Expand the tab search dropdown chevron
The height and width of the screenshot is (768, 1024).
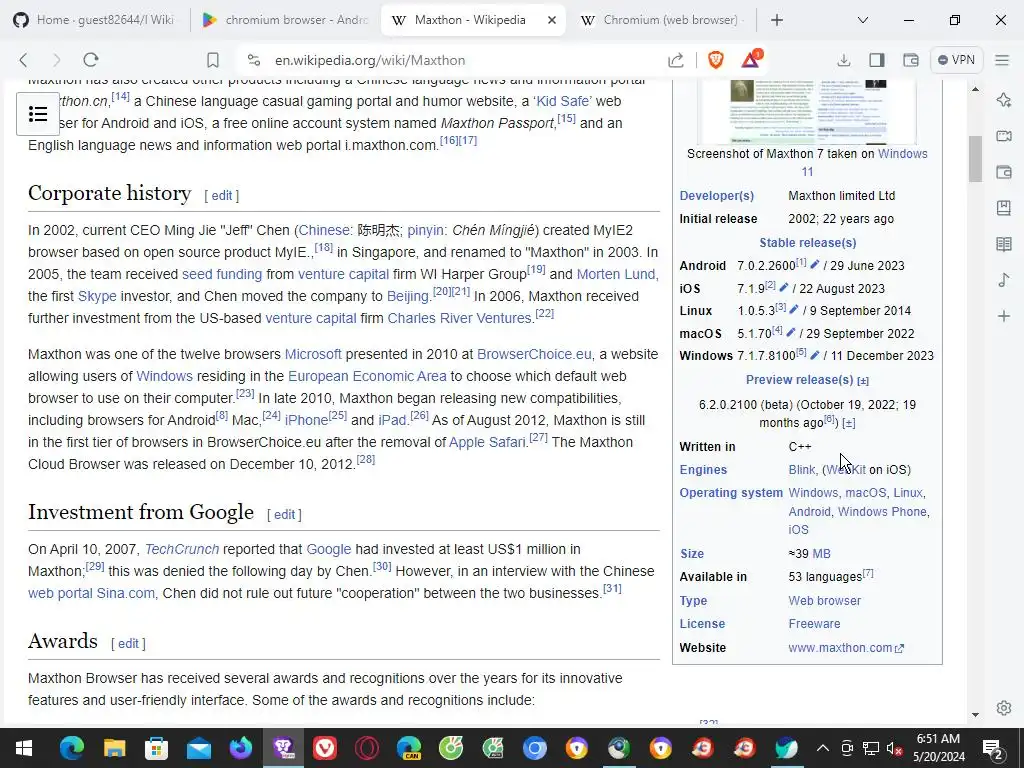click(863, 20)
